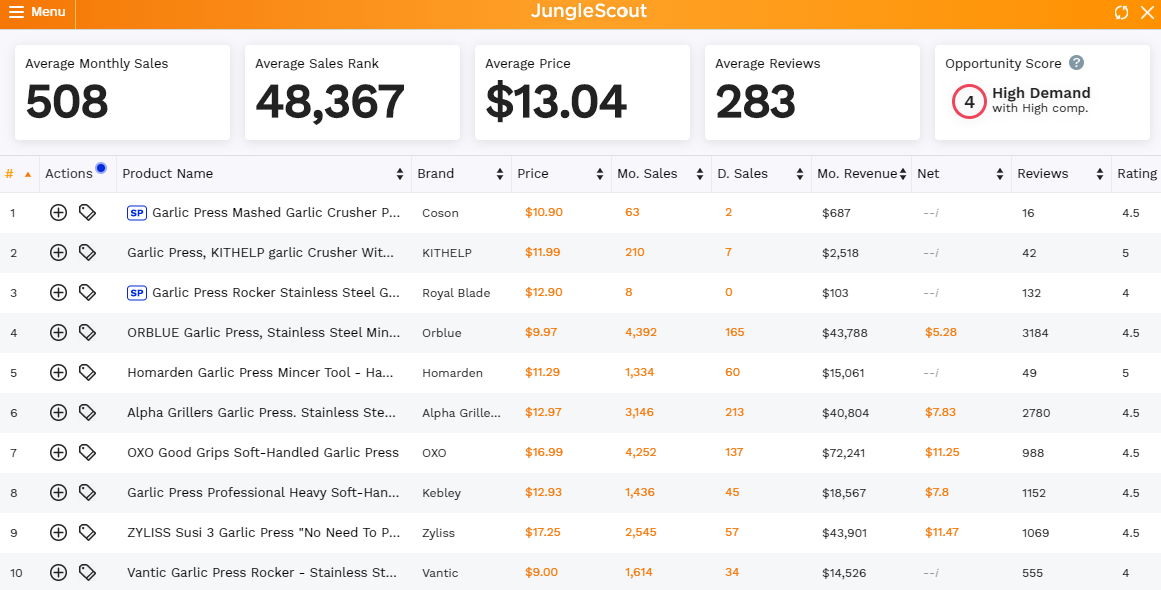Click the tag icon for Homarden row

[87, 373]
